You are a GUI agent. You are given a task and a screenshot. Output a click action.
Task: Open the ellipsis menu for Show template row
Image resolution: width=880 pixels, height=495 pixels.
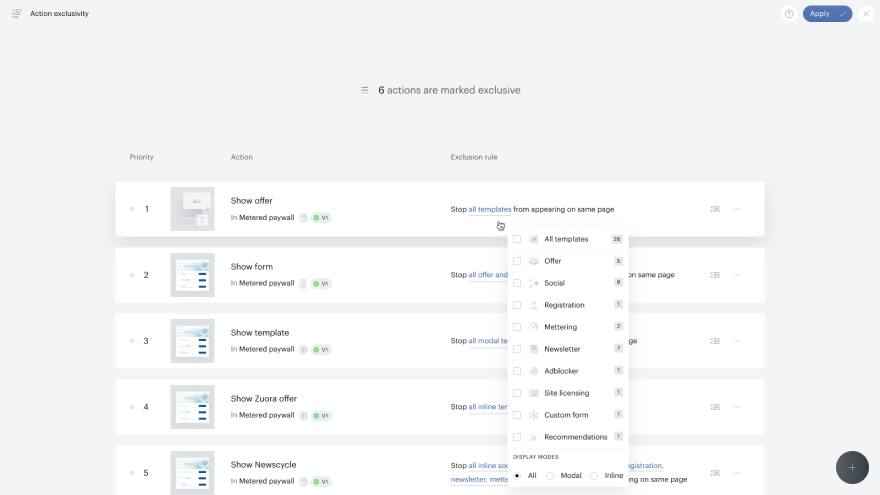[737, 341]
